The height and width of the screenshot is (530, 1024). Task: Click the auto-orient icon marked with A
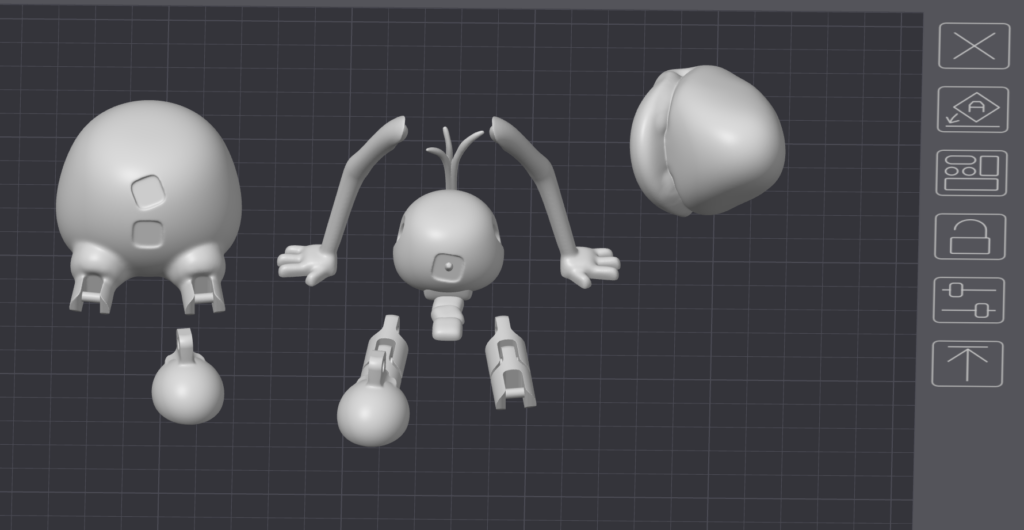pos(973,109)
